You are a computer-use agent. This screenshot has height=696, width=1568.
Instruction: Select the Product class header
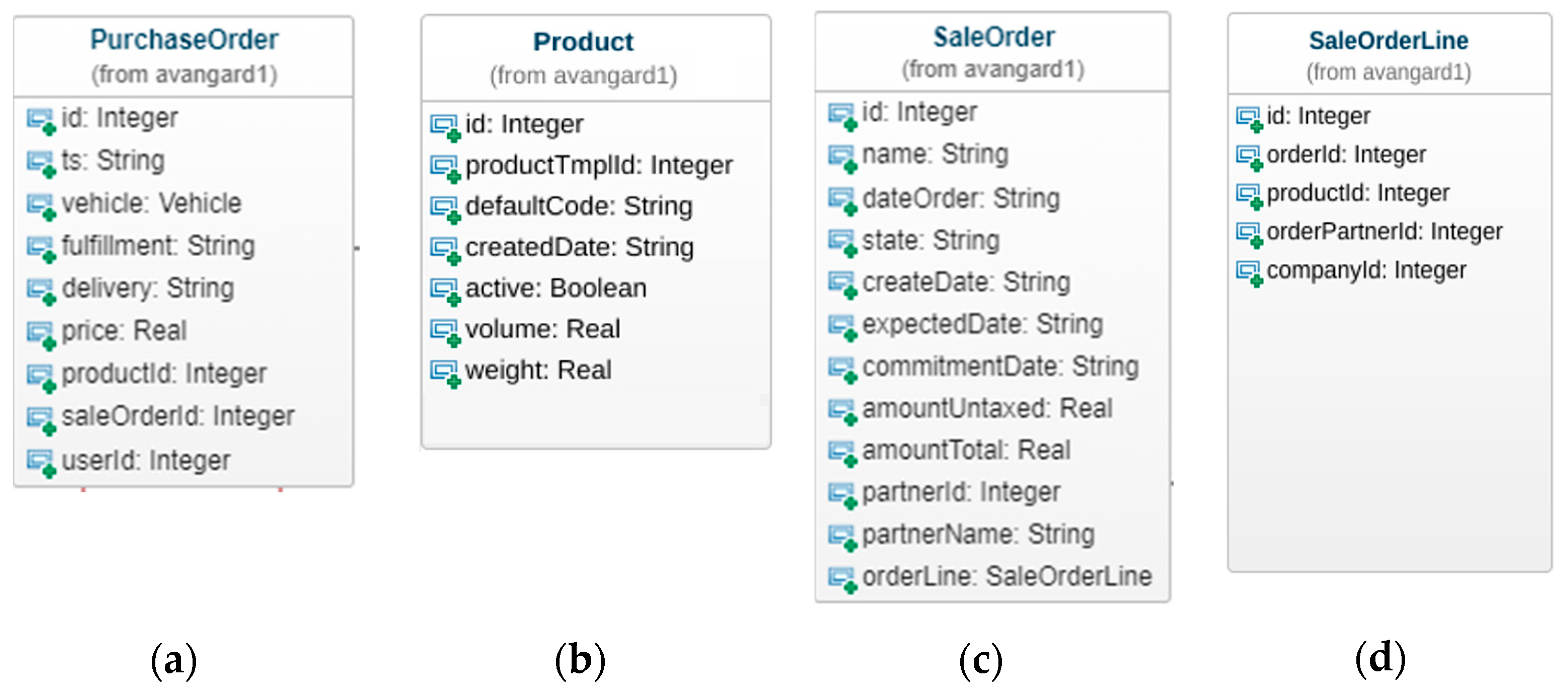tap(583, 43)
